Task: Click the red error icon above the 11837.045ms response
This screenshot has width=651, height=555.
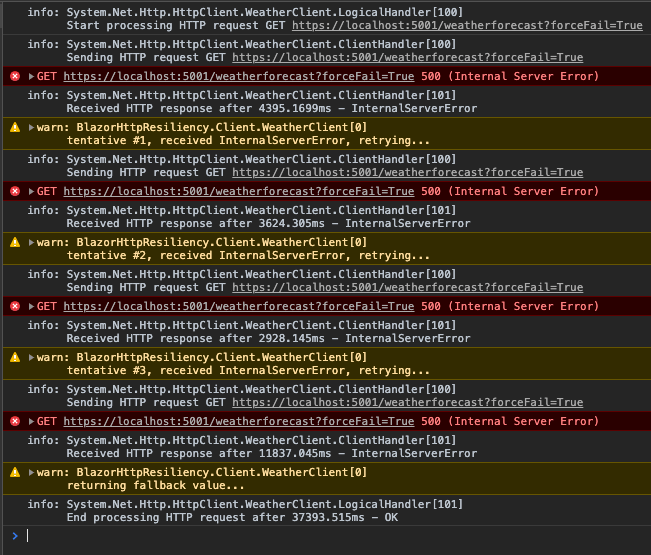Action: [14, 421]
